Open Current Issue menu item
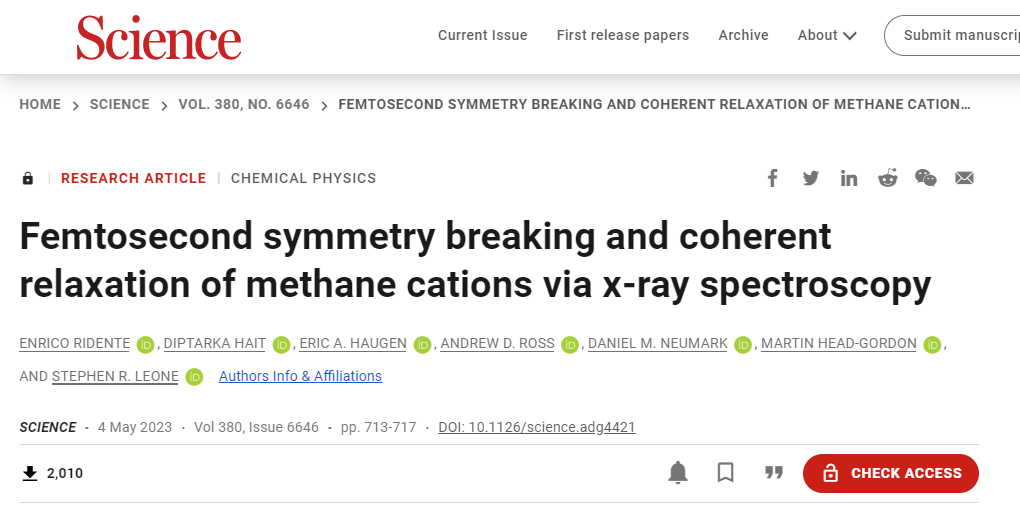1020x507 pixels. pyautogui.click(x=483, y=35)
